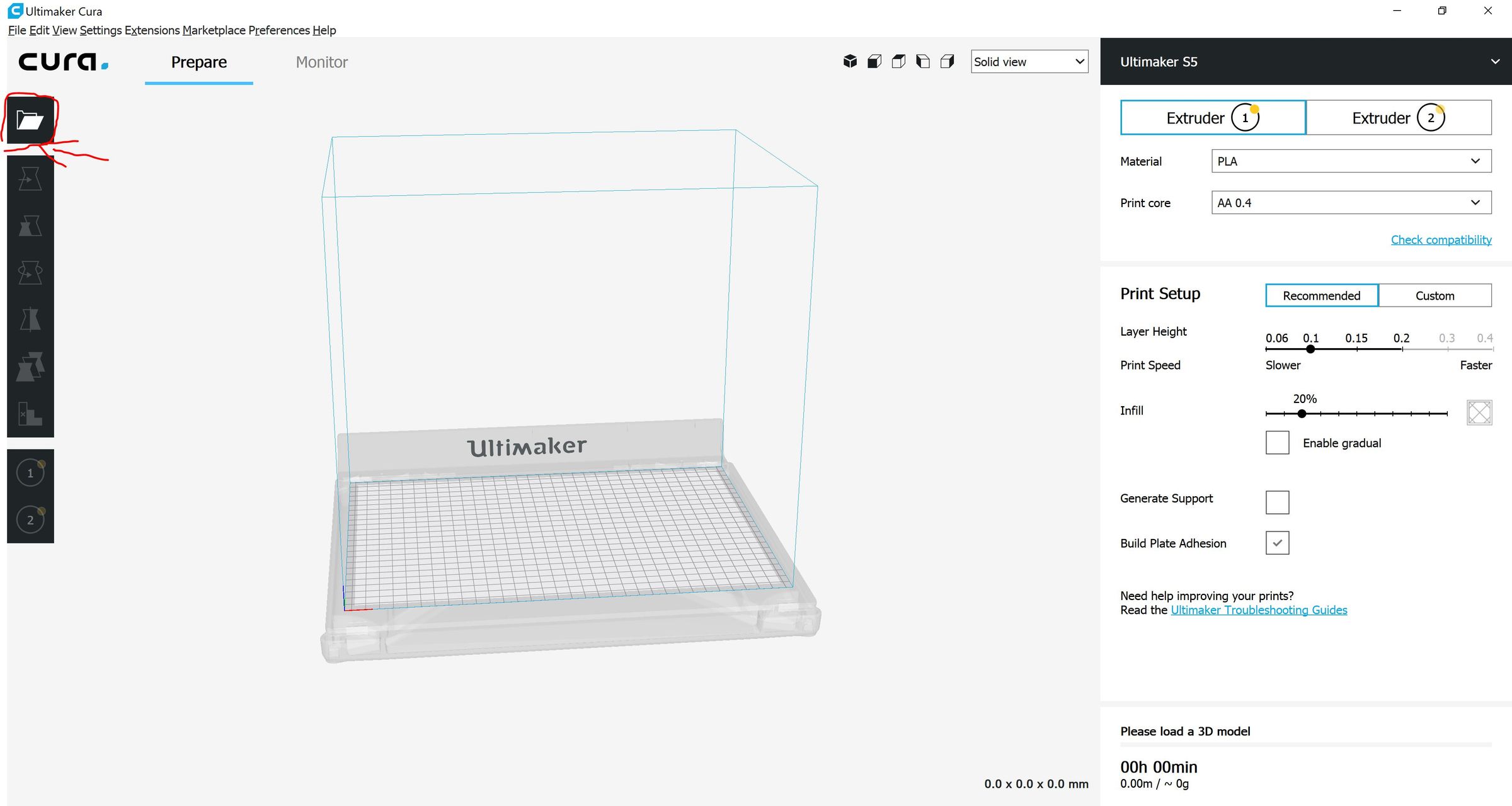Switch camera to top view icon
This screenshot has height=806, width=1512.
coord(898,61)
